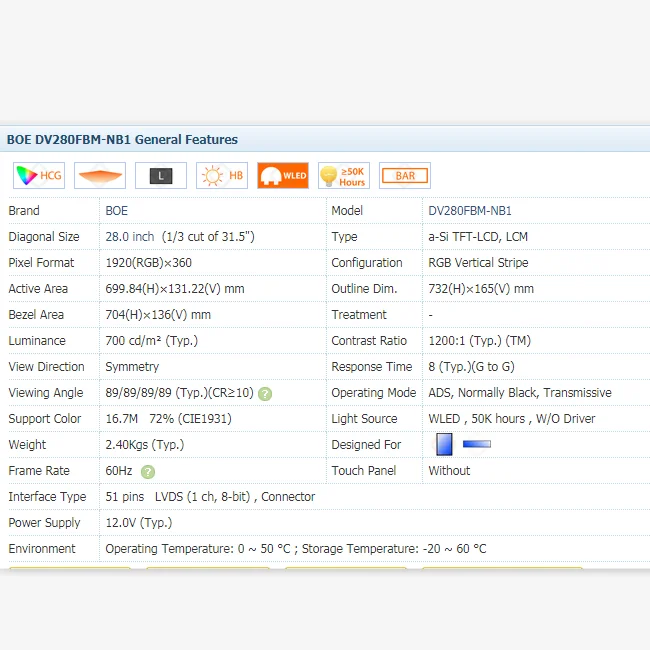Open help icon beside Viewing Angle value
This screenshot has width=650, height=650.
[265, 394]
